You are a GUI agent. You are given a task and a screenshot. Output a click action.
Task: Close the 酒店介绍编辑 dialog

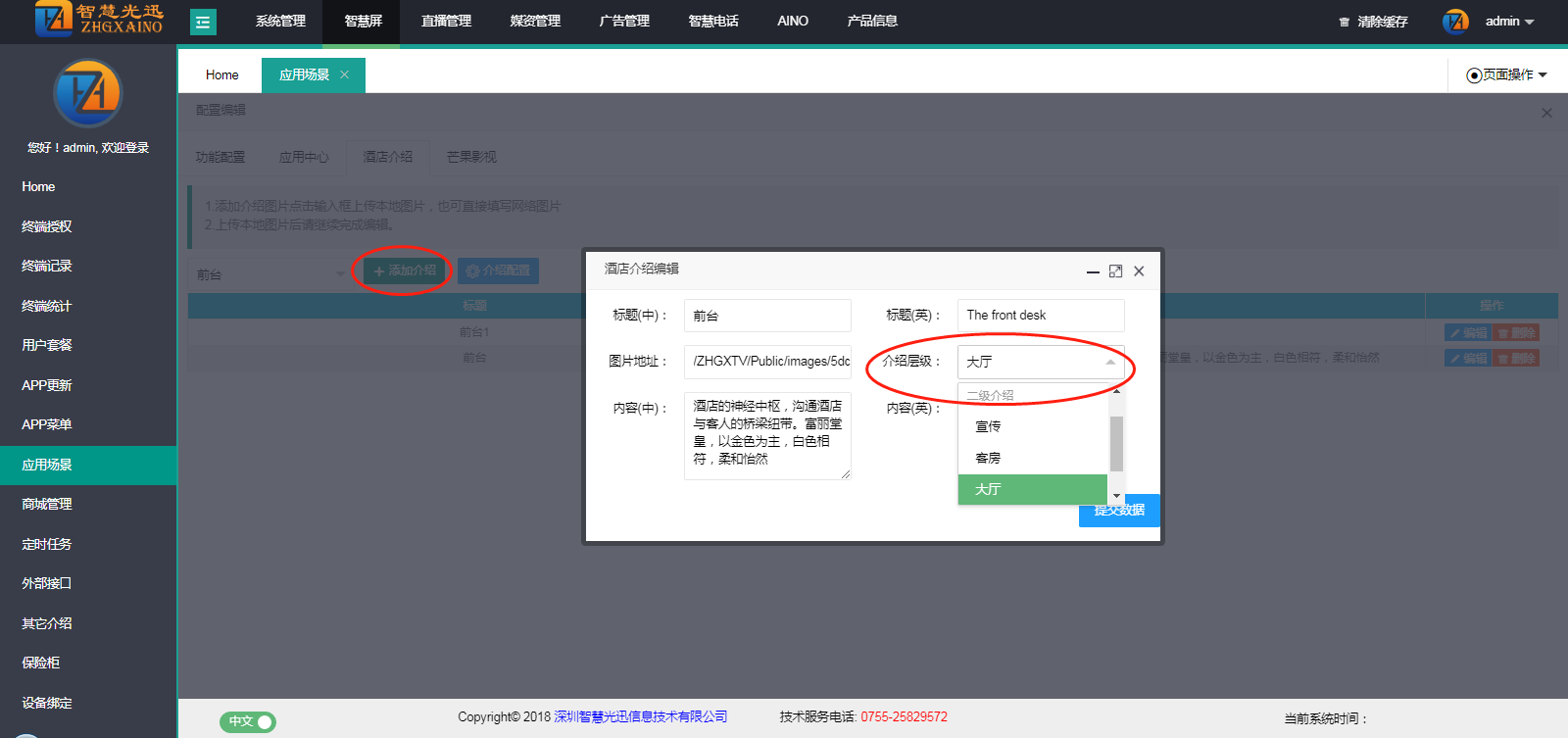[1139, 271]
